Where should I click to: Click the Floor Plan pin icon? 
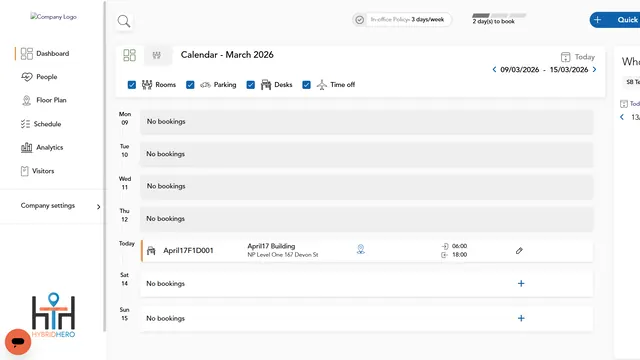(27, 100)
